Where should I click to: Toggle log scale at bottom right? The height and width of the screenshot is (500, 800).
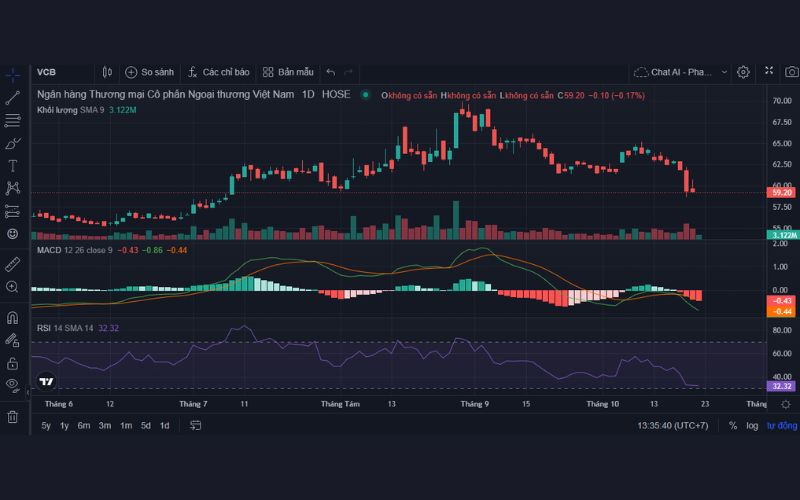tap(751, 425)
